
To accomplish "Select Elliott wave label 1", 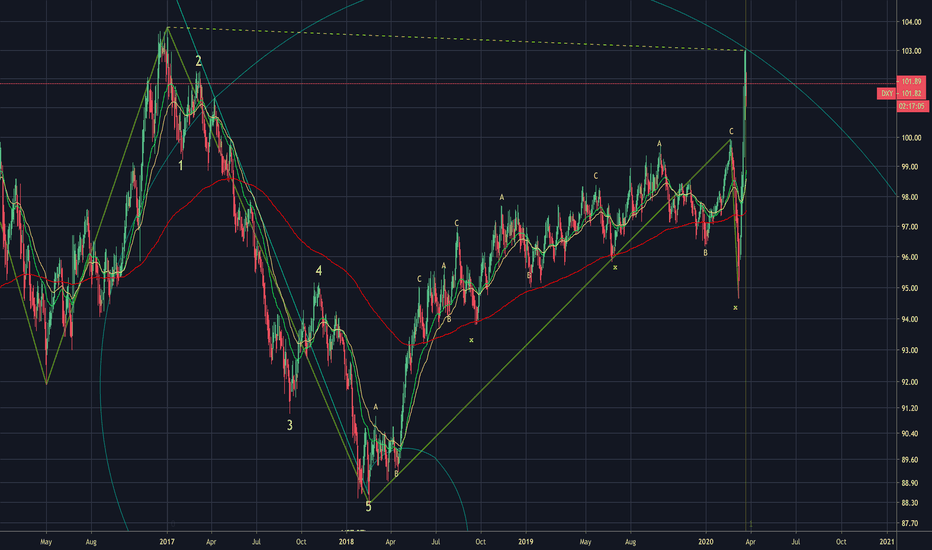I will pos(181,165).
